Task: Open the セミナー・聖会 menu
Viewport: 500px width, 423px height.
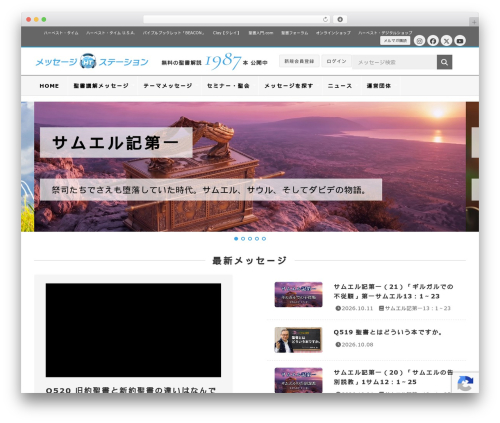Action: point(228,86)
